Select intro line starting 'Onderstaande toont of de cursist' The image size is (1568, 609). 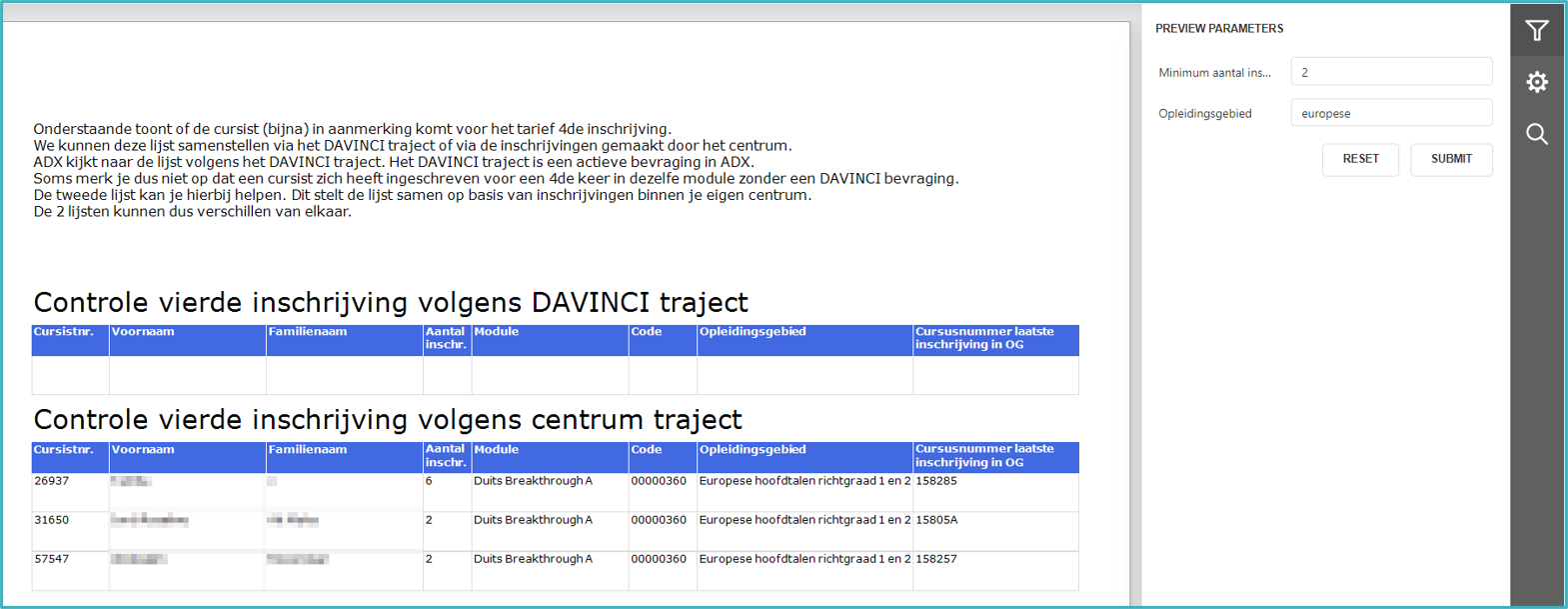352,129
